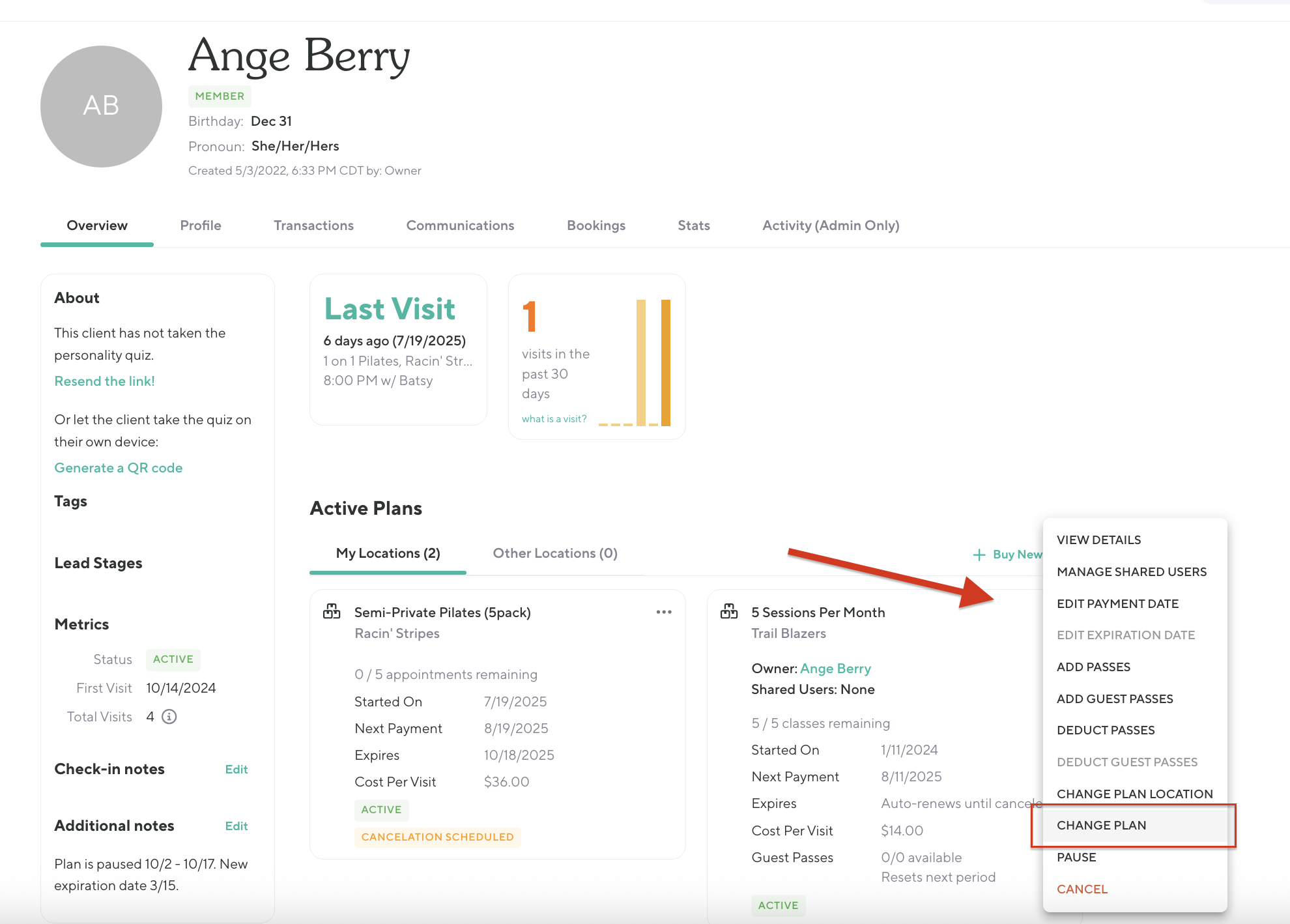Choose Change Plan from the menu

click(1101, 825)
